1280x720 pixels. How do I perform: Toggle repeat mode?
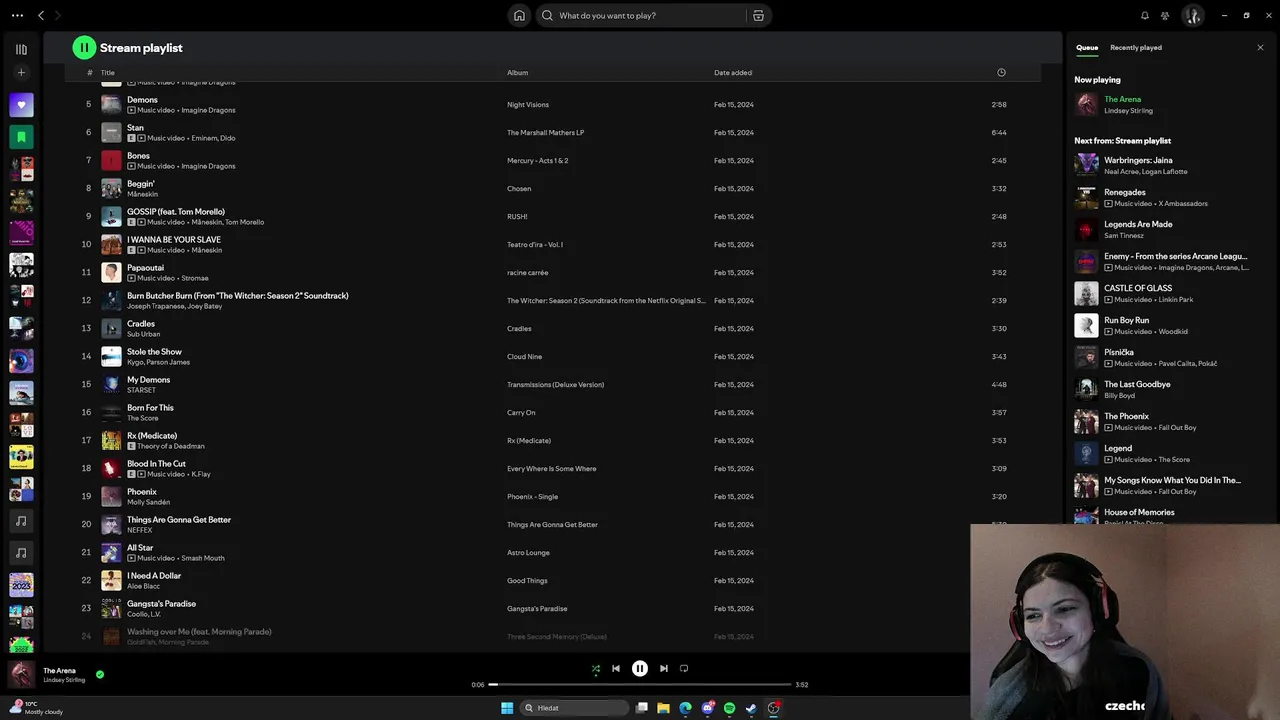684,668
